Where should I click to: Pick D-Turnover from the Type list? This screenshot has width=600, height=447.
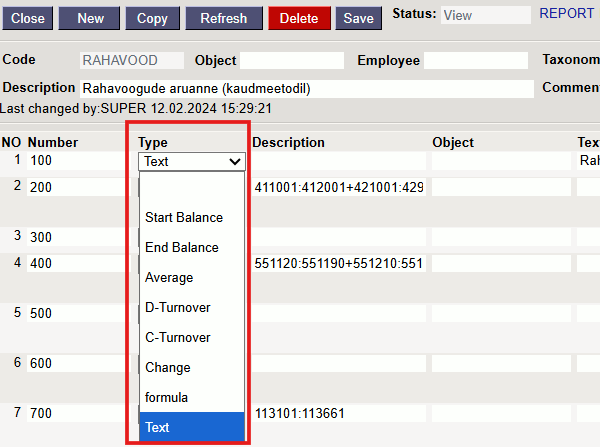click(178, 307)
